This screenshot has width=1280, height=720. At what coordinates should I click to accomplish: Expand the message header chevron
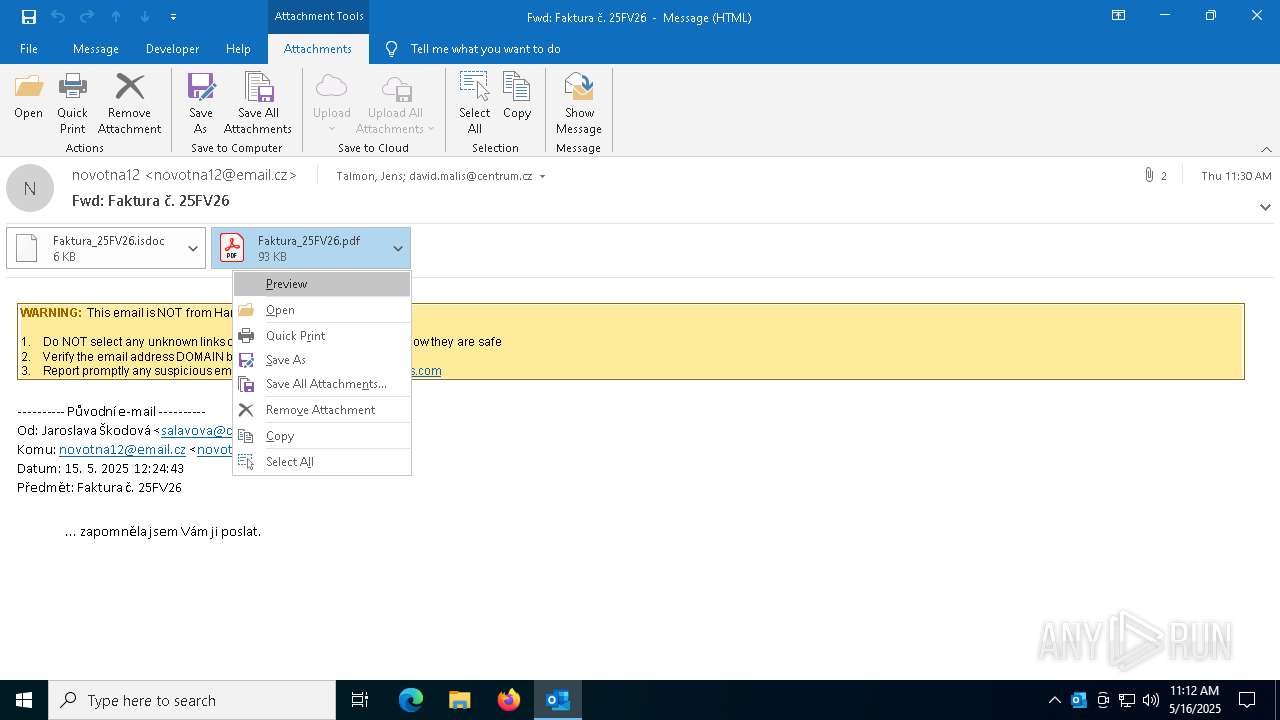[x=1265, y=207]
